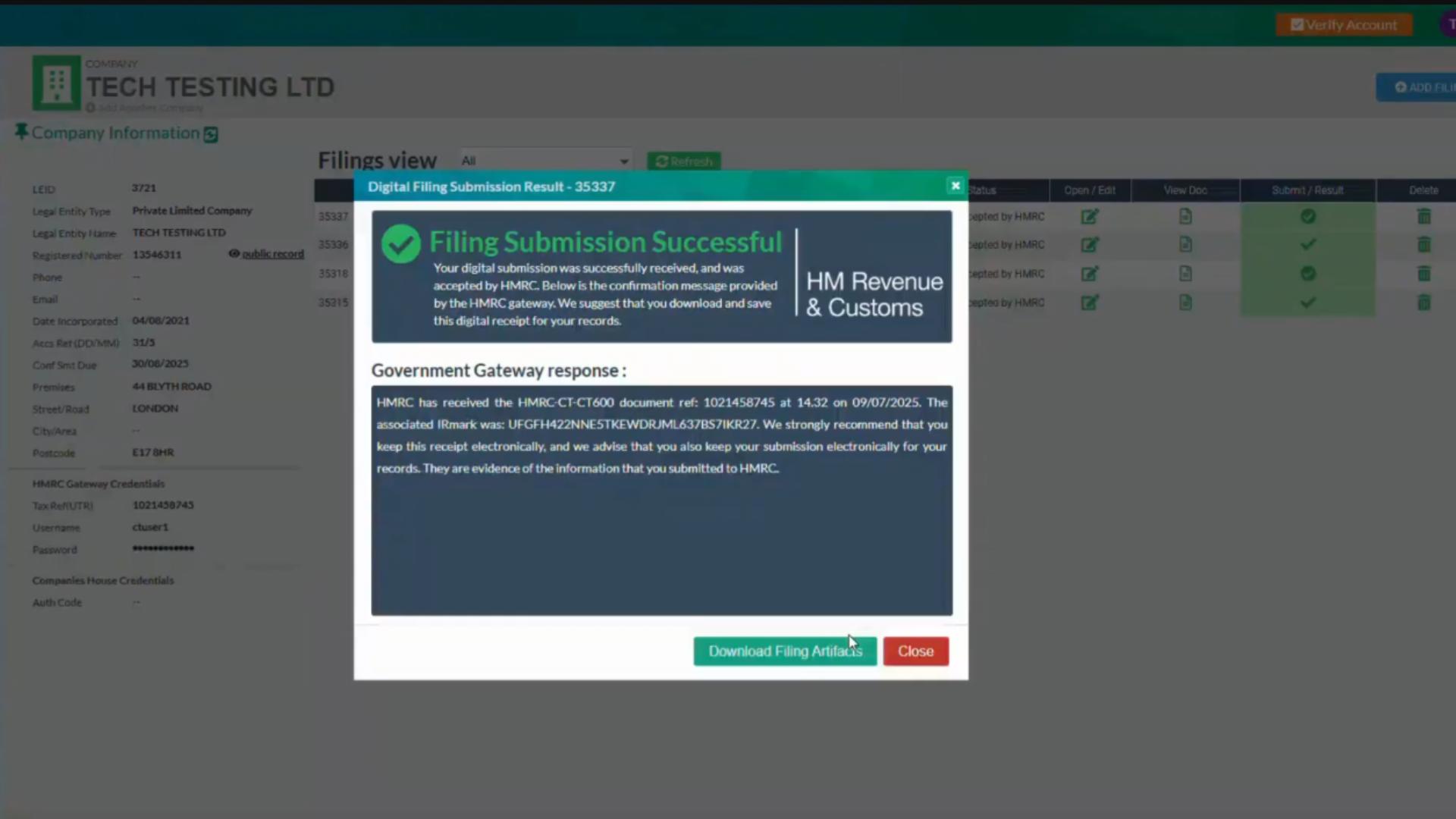Delete filing 35337 with trash icon
Viewport: 1456px width, 819px height.
coord(1423,217)
